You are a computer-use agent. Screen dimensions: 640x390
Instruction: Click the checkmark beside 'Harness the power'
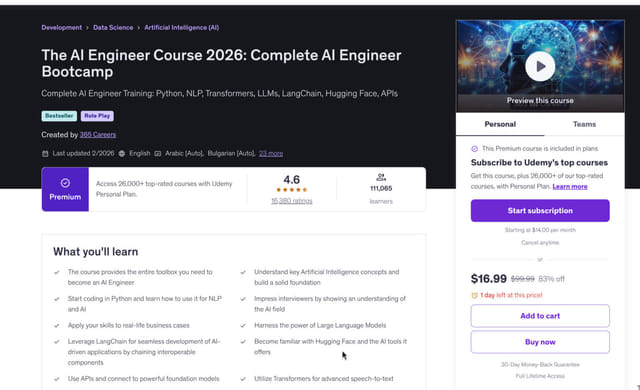243,326
